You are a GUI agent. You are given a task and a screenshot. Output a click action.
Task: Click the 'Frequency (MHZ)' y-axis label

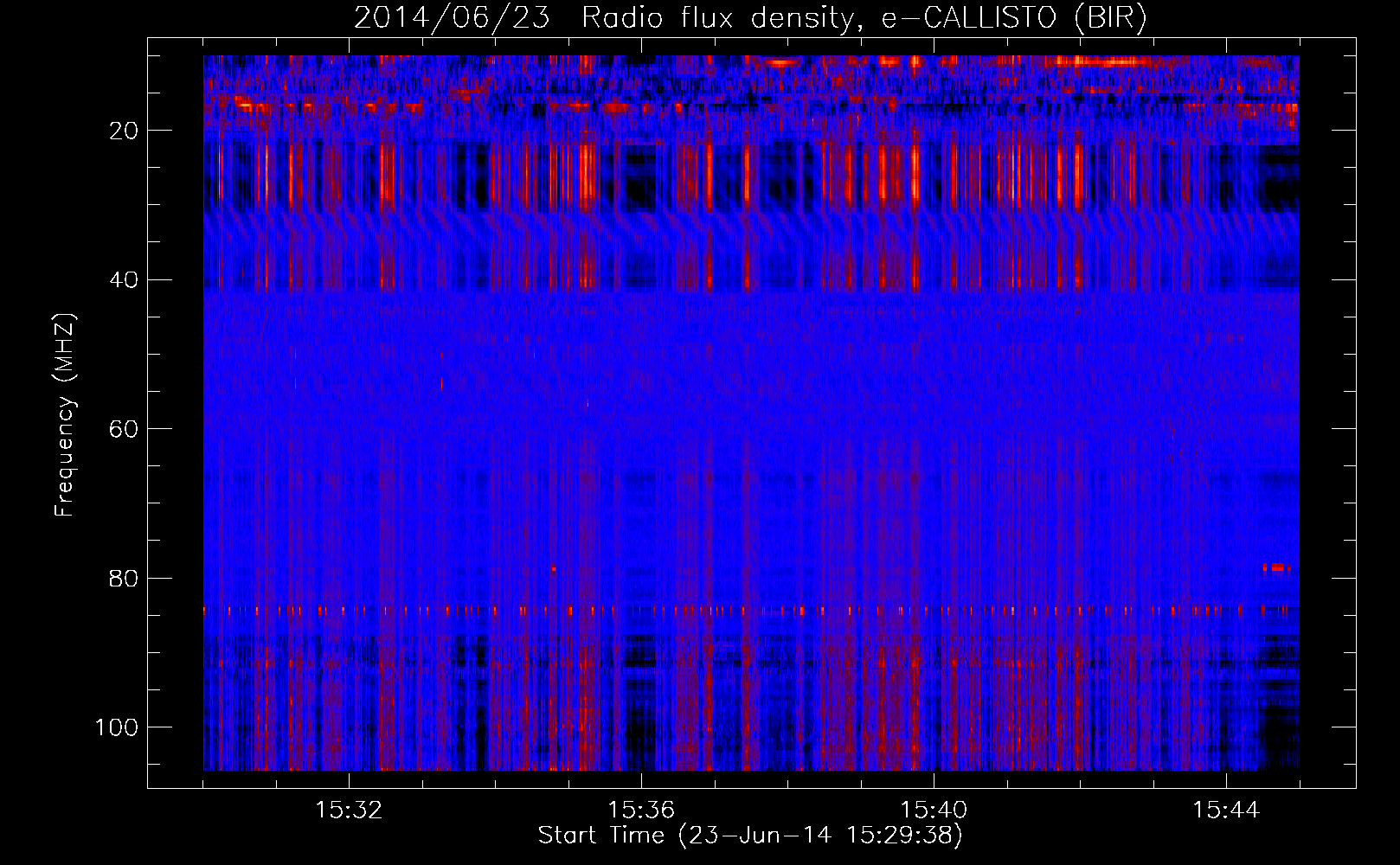(x=66, y=414)
